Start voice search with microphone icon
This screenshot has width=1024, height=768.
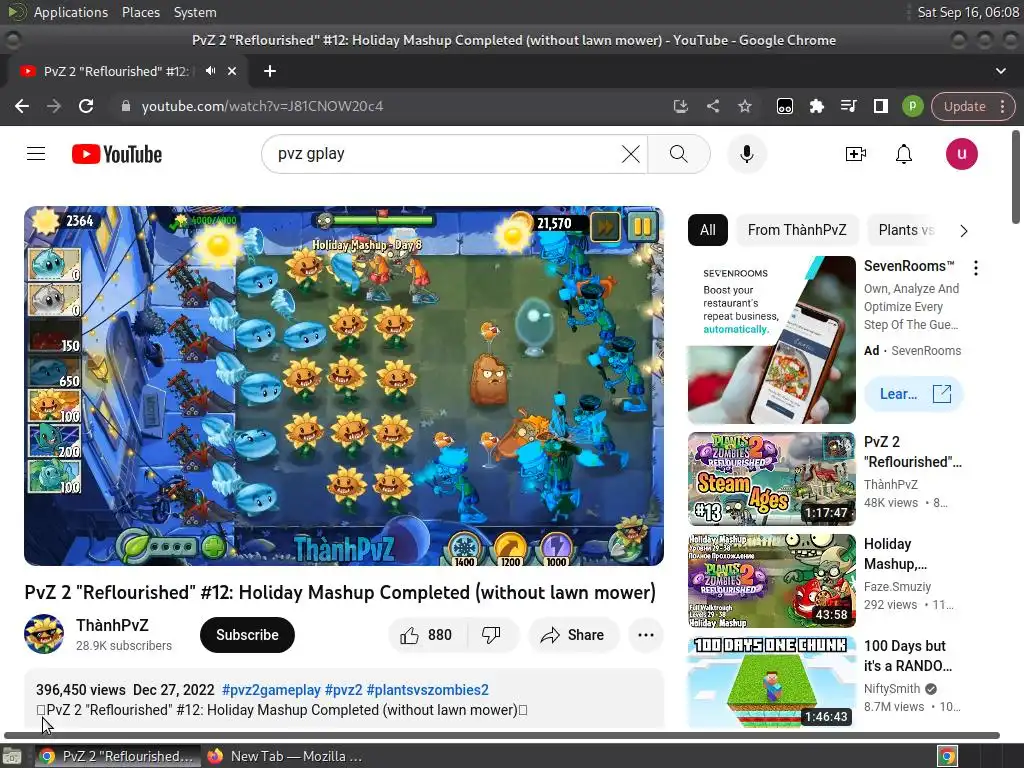[x=746, y=154]
